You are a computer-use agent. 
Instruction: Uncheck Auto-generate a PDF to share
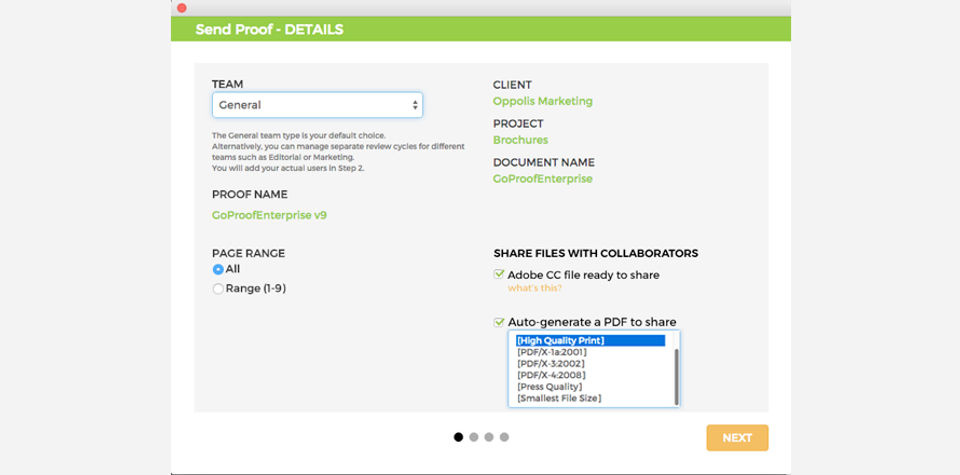(x=499, y=322)
